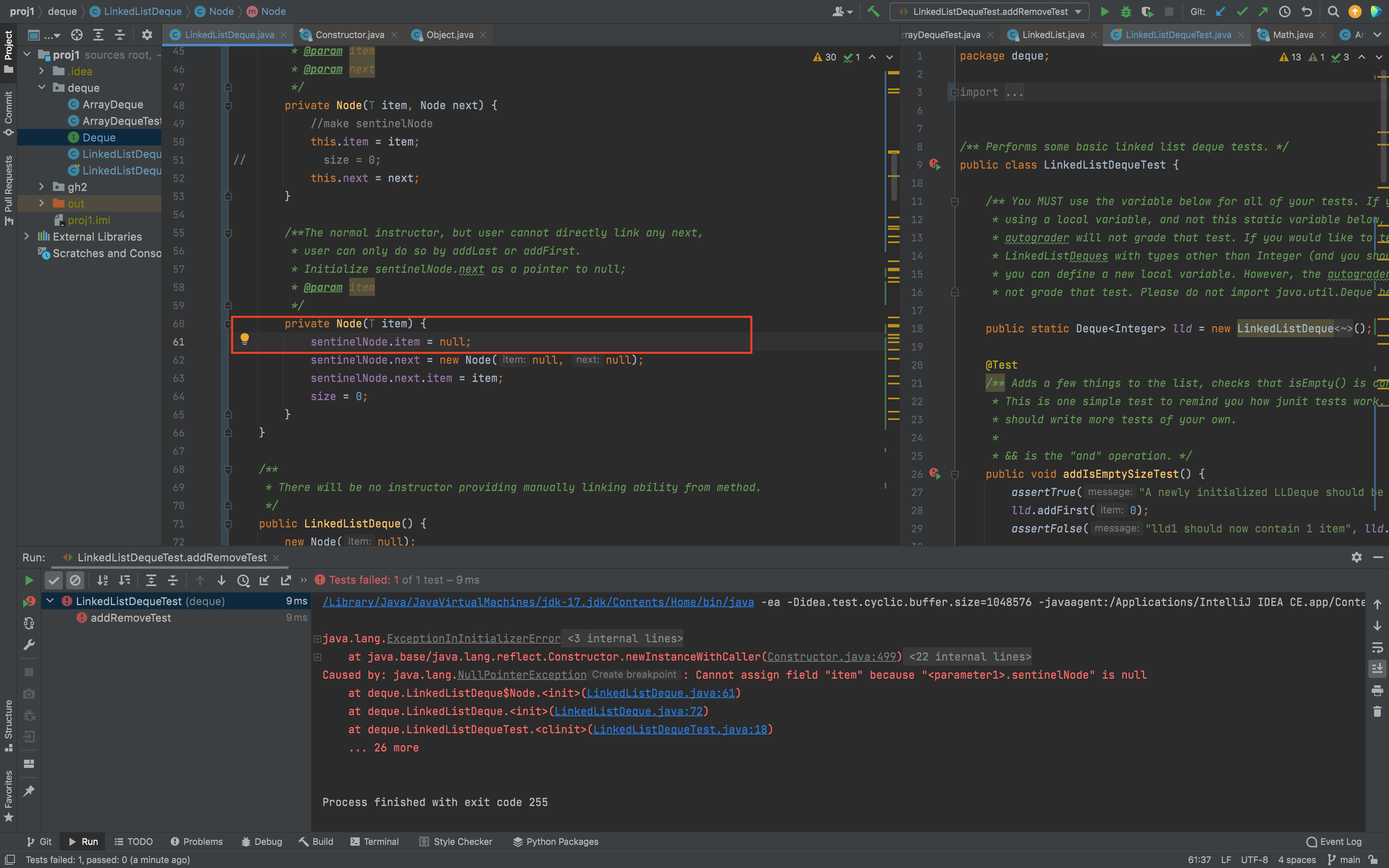The image size is (1389, 868).
Task: Click the Build project hammer icon
Action: [x=873, y=12]
